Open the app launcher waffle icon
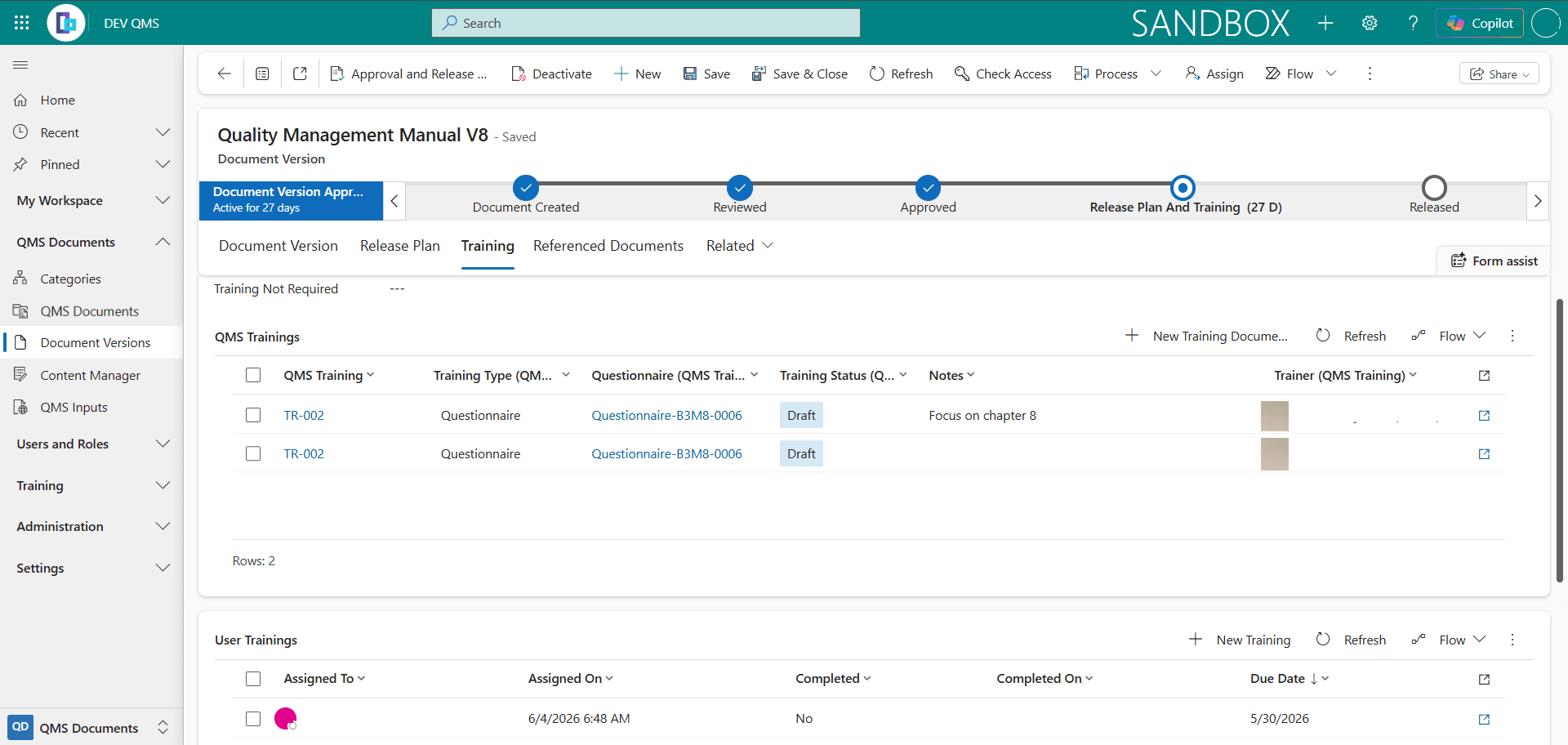The width and height of the screenshot is (1568, 745). (22, 23)
